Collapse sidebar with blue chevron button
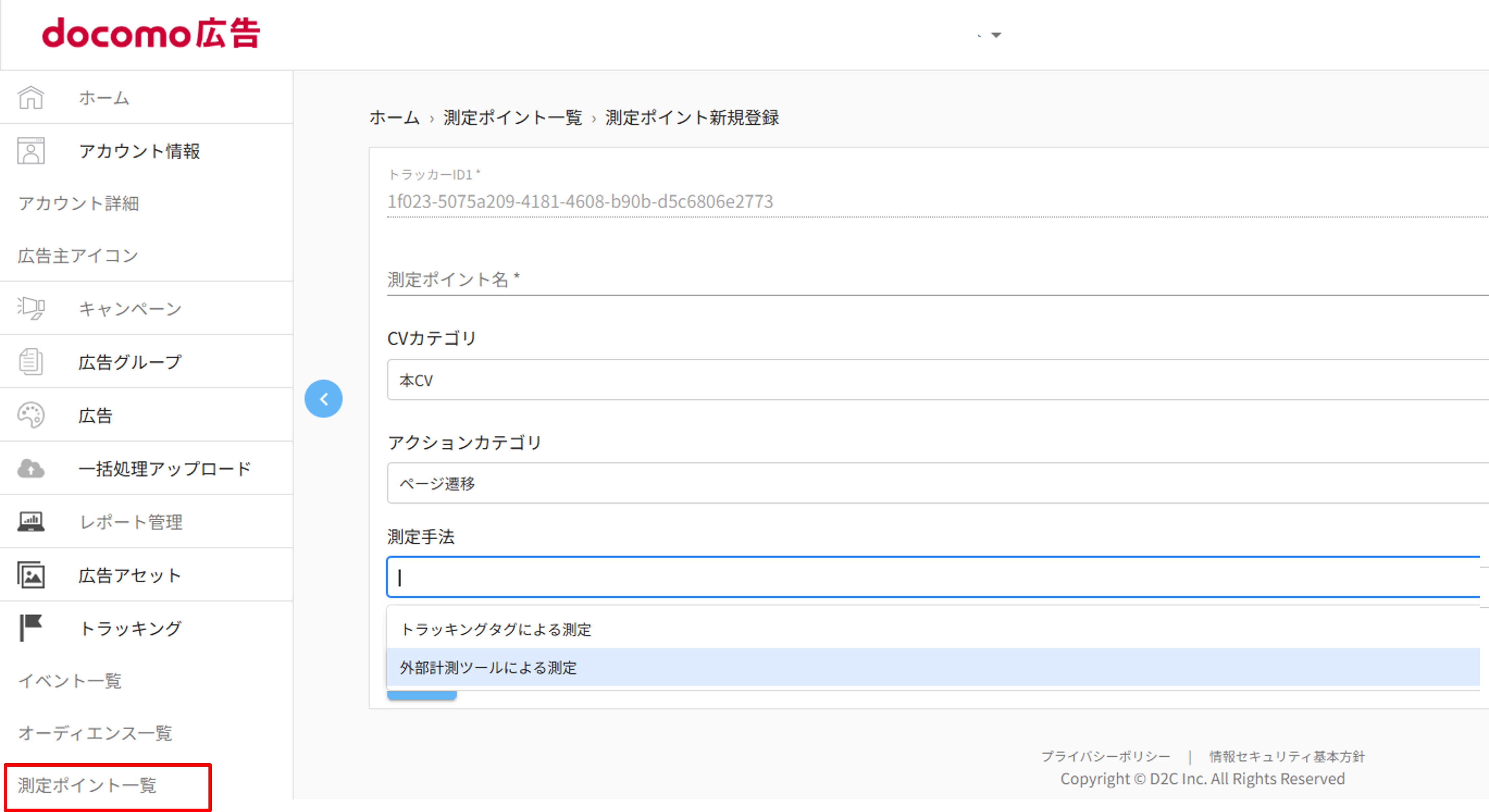 pyautogui.click(x=324, y=399)
